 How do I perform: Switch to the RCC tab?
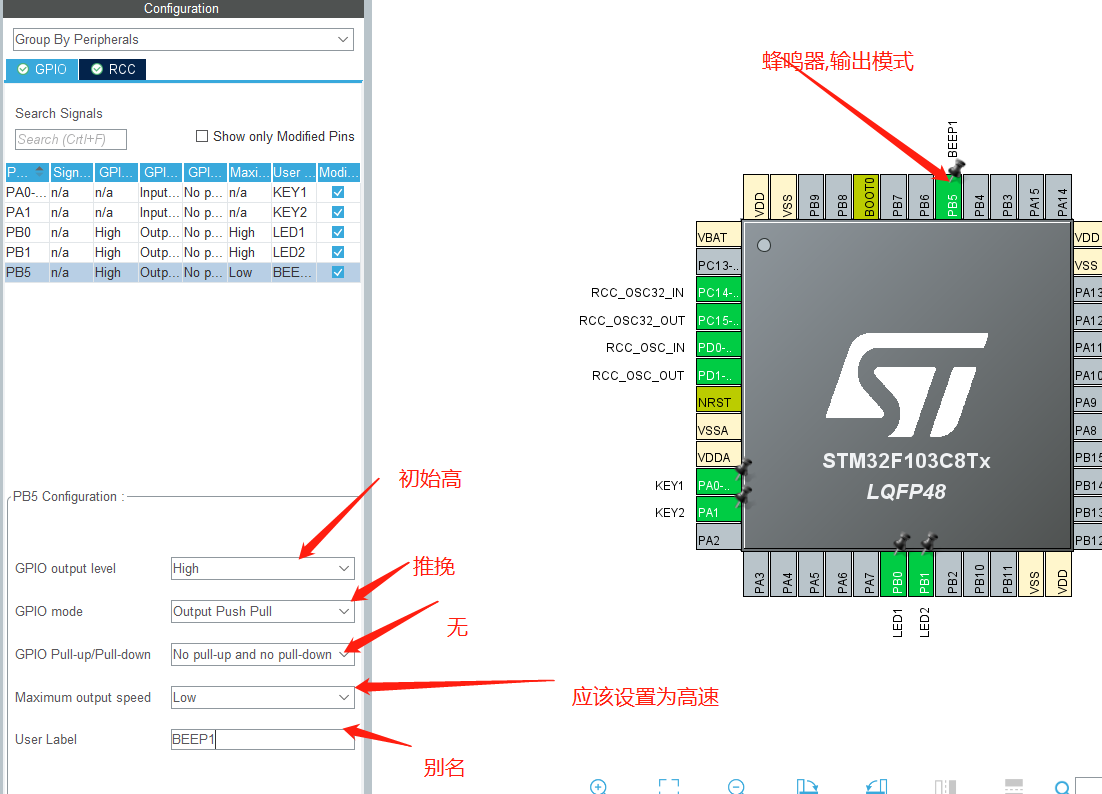pyautogui.click(x=112, y=69)
